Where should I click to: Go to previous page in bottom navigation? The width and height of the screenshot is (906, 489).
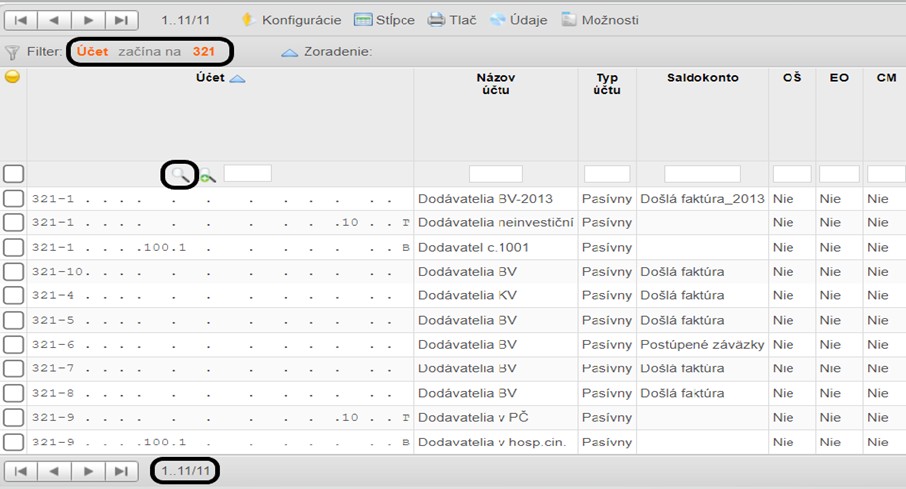[x=54, y=470]
